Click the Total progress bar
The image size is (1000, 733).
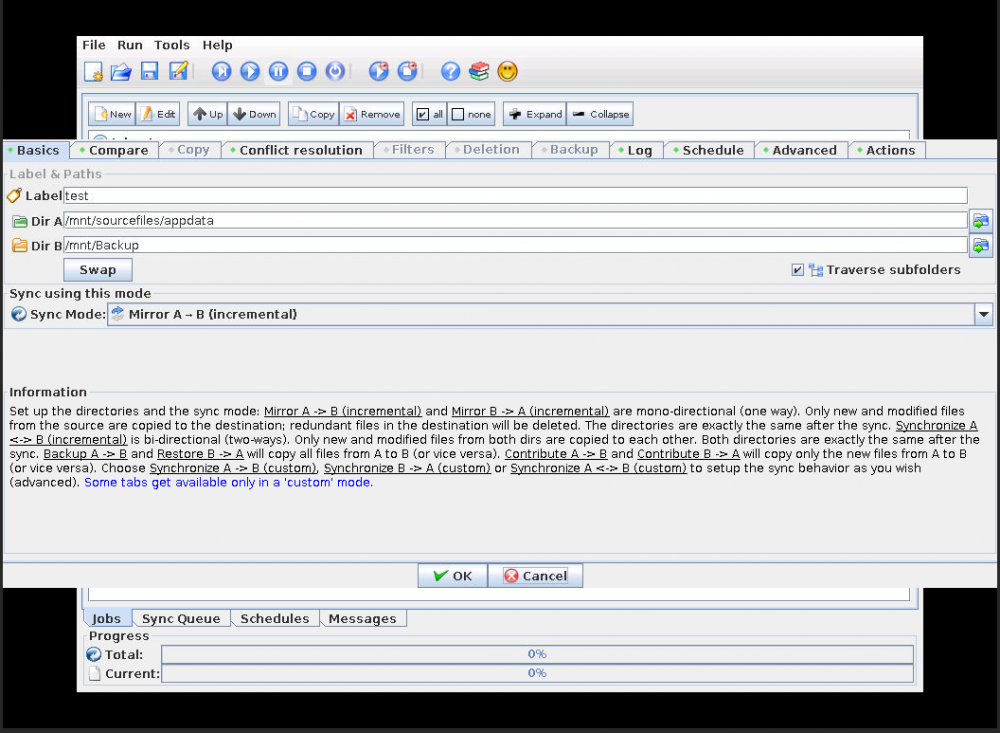pos(537,655)
